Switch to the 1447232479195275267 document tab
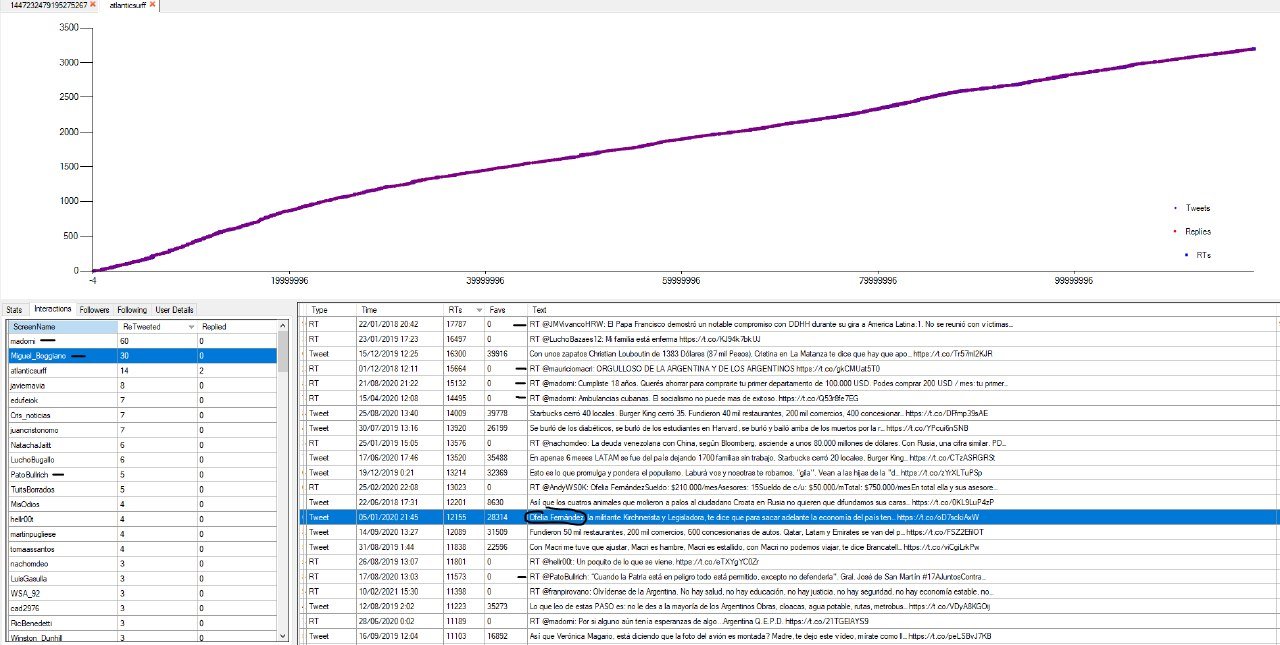Image resolution: width=1280 pixels, height=645 pixels. pyautogui.click(x=49, y=5)
